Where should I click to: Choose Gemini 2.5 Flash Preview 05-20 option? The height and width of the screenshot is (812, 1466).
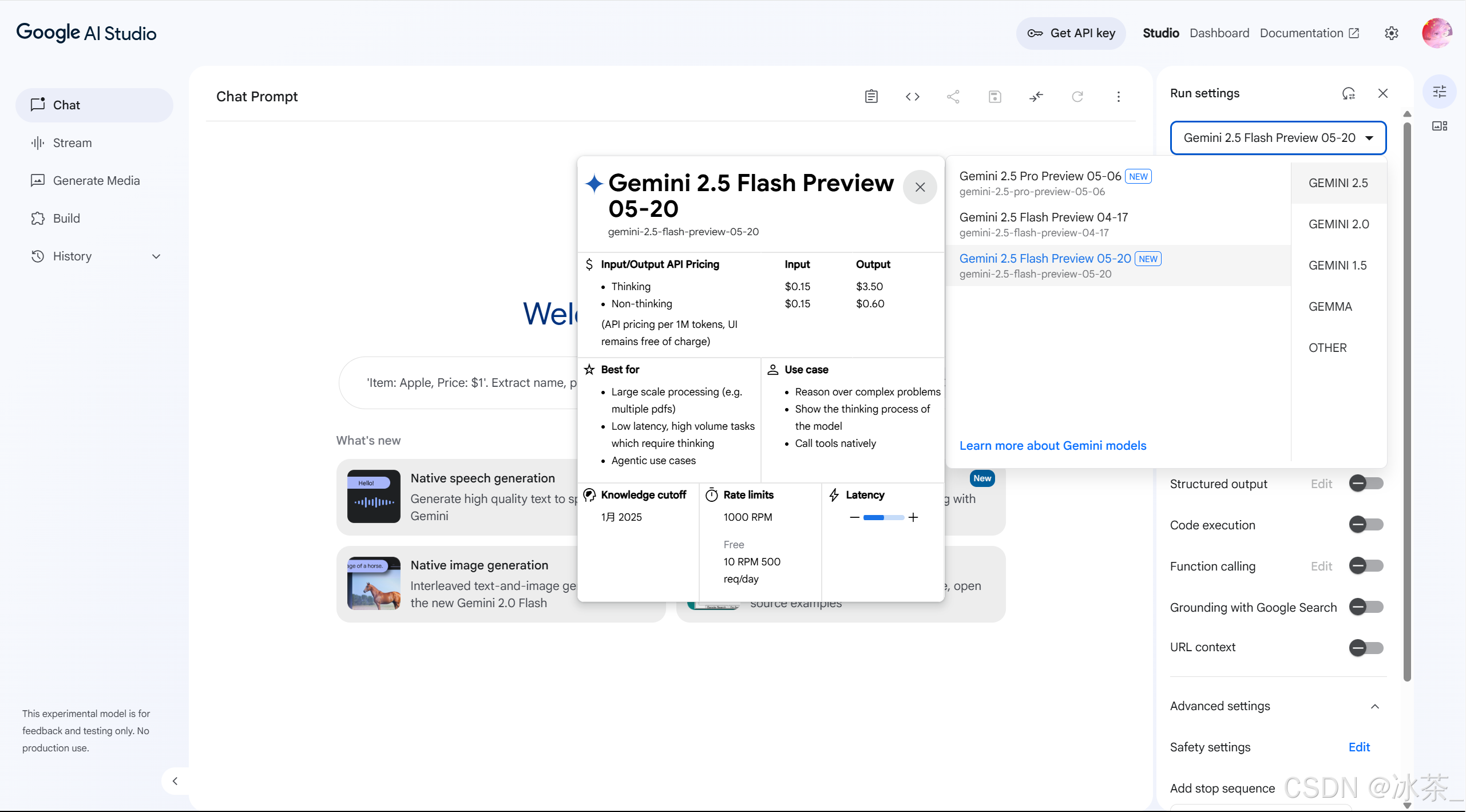click(x=1118, y=266)
